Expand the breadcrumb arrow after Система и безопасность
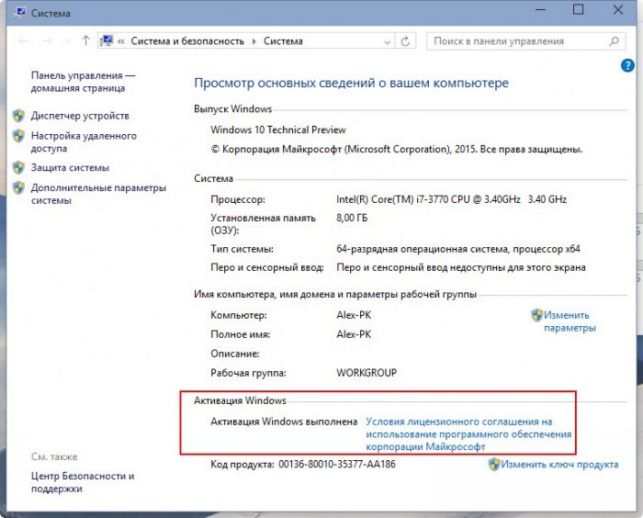643x518 pixels. (254, 41)
